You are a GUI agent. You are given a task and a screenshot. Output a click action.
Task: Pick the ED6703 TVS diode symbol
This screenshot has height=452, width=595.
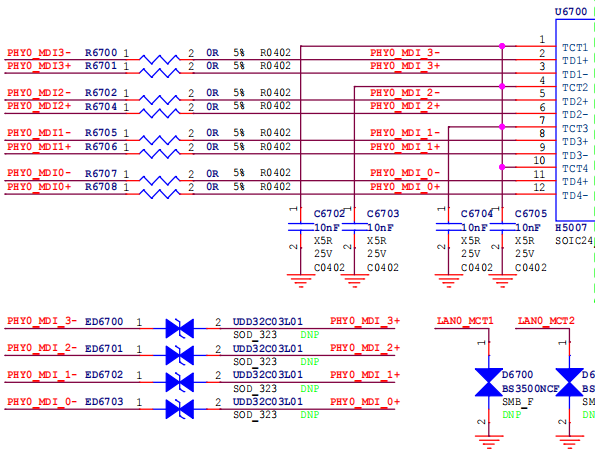[180, 409]
